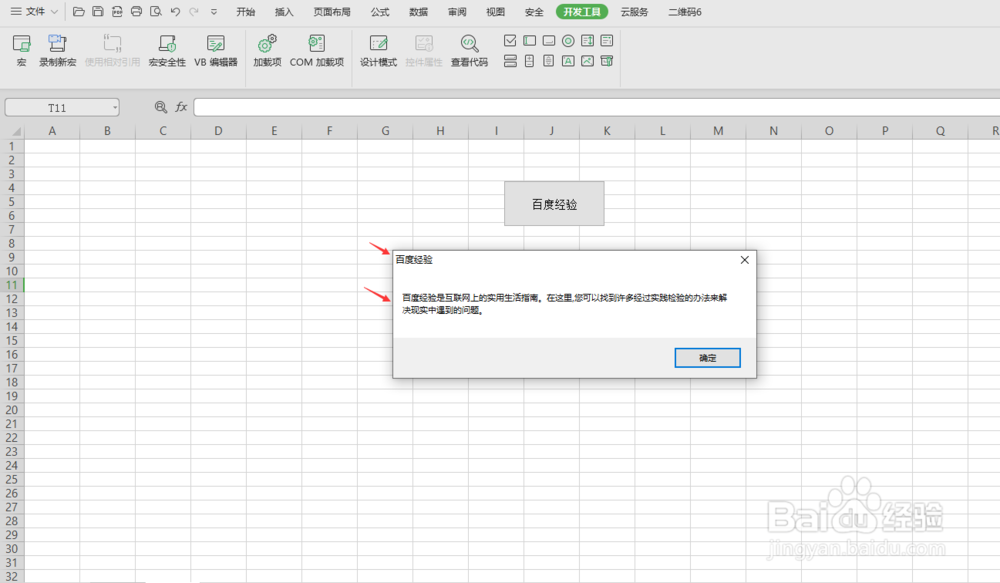
Task: Open the 公式 tab
Action: (380, 11)
